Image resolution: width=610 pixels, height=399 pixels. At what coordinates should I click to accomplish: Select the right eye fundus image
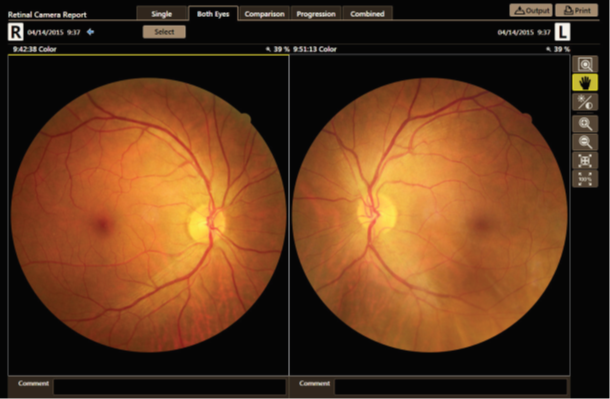[x=149, y=215]
